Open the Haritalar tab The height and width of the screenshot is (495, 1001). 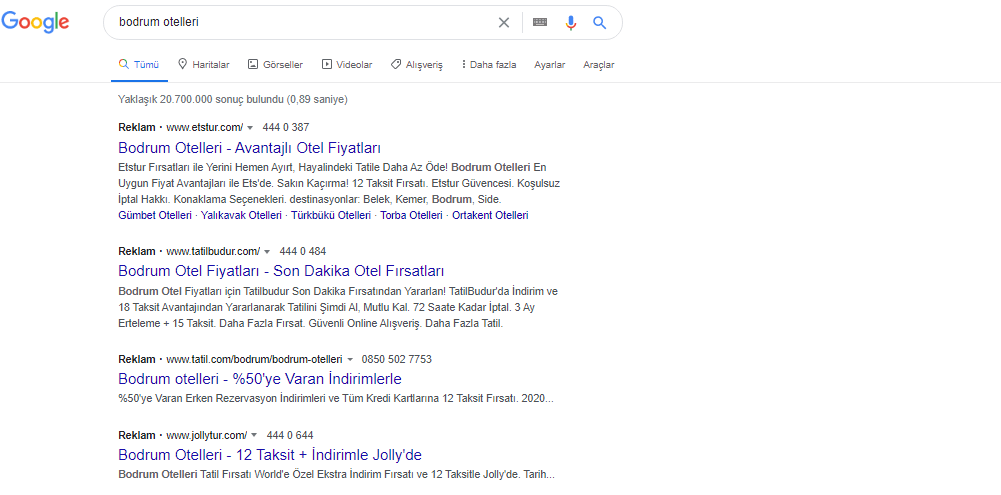click(x=204, y=65)
